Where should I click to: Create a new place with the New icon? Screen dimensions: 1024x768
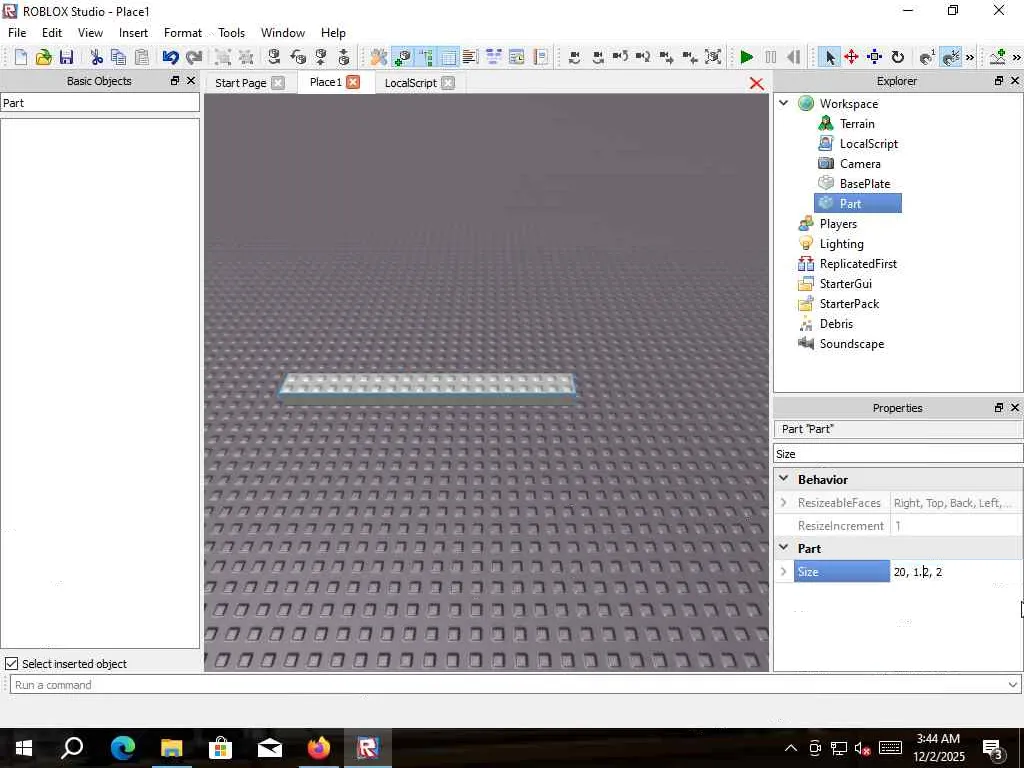click(x=20, y=57)
